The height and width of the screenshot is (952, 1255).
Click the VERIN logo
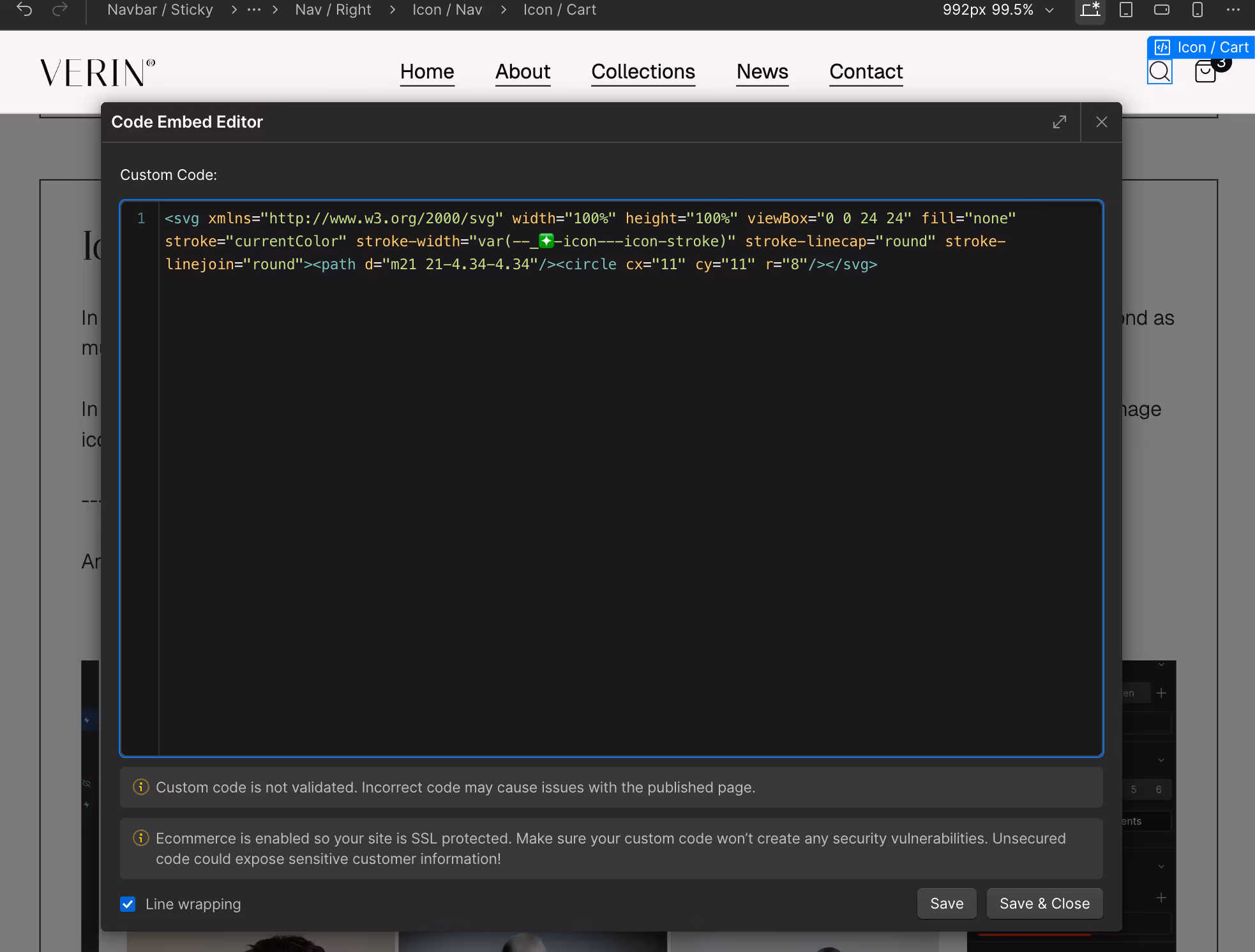pyautogui.click(x=98, y=72)
